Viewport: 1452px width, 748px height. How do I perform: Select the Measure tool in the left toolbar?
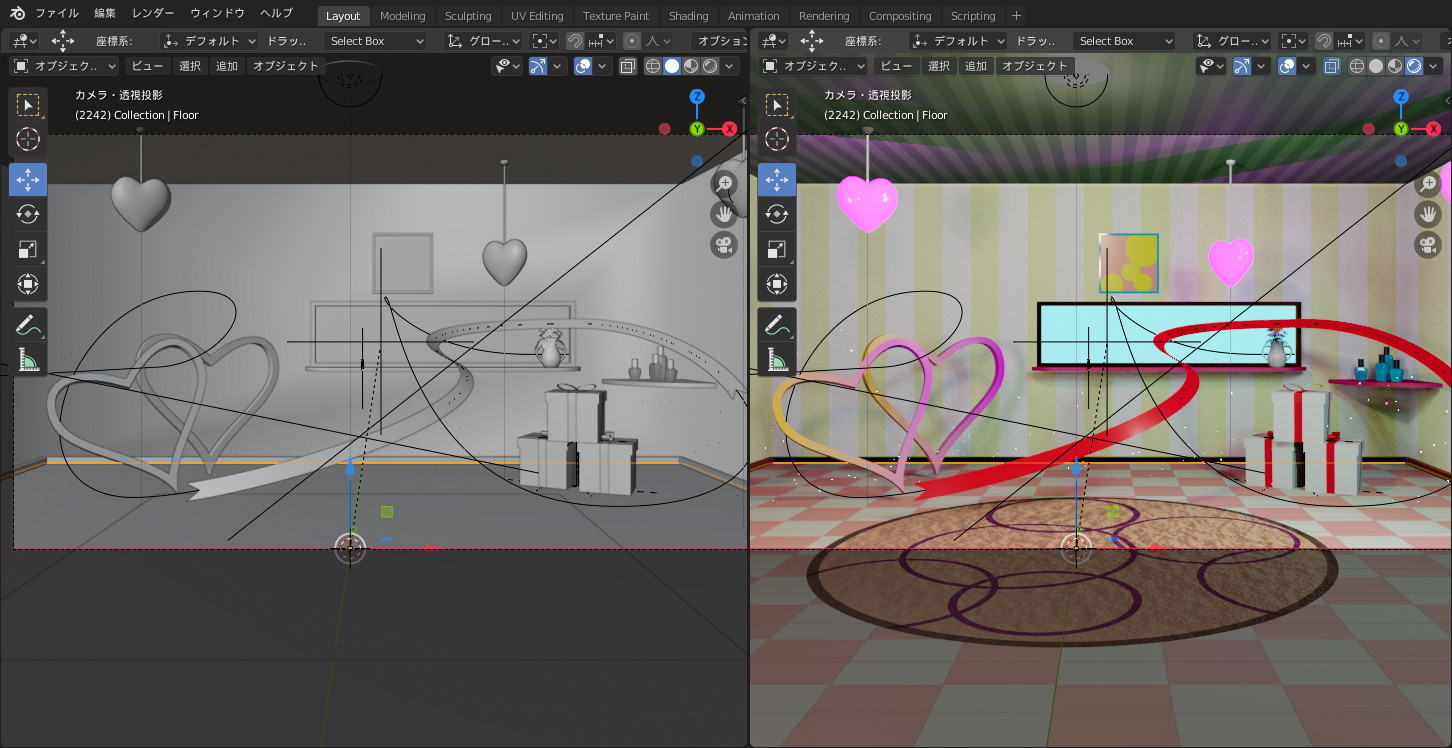[28, 358]
